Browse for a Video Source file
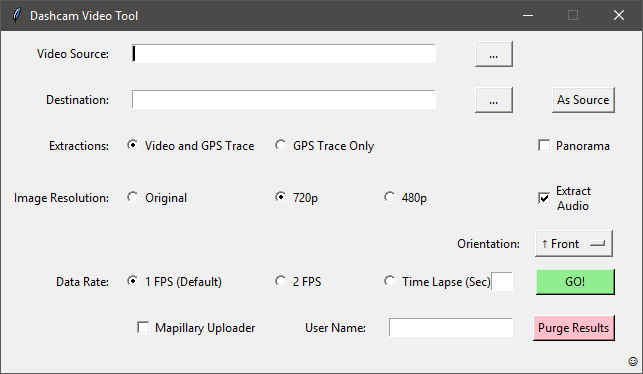Image resolution: width=643 pixels, height=374 pixels. click(x=494, y=54)
